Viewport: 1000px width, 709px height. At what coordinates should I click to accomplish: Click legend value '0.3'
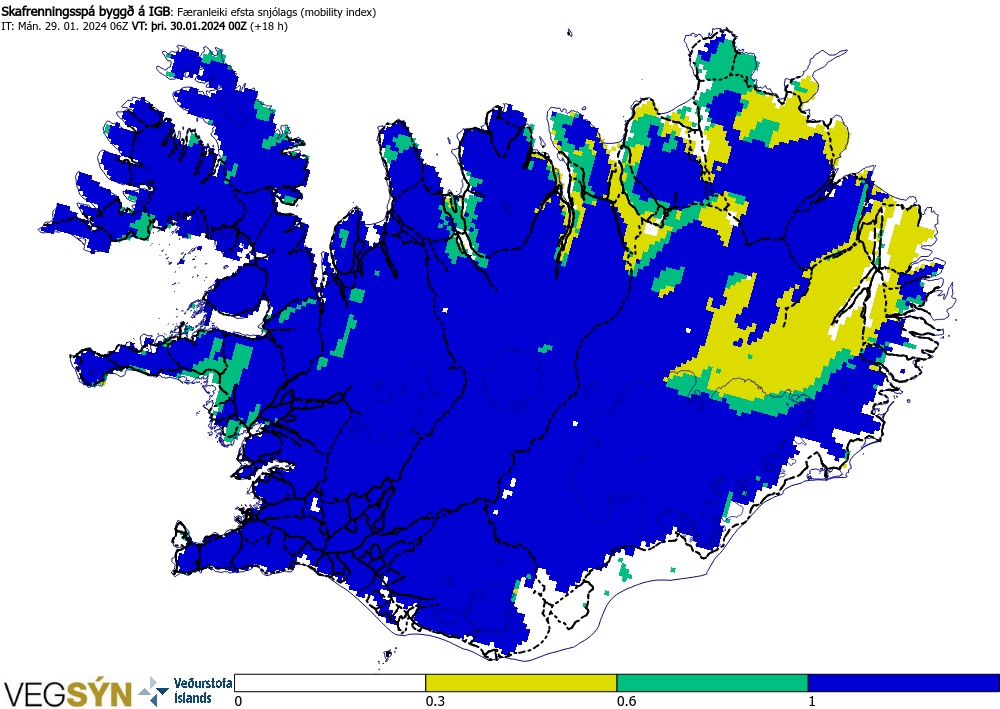(x=435, y=701)
